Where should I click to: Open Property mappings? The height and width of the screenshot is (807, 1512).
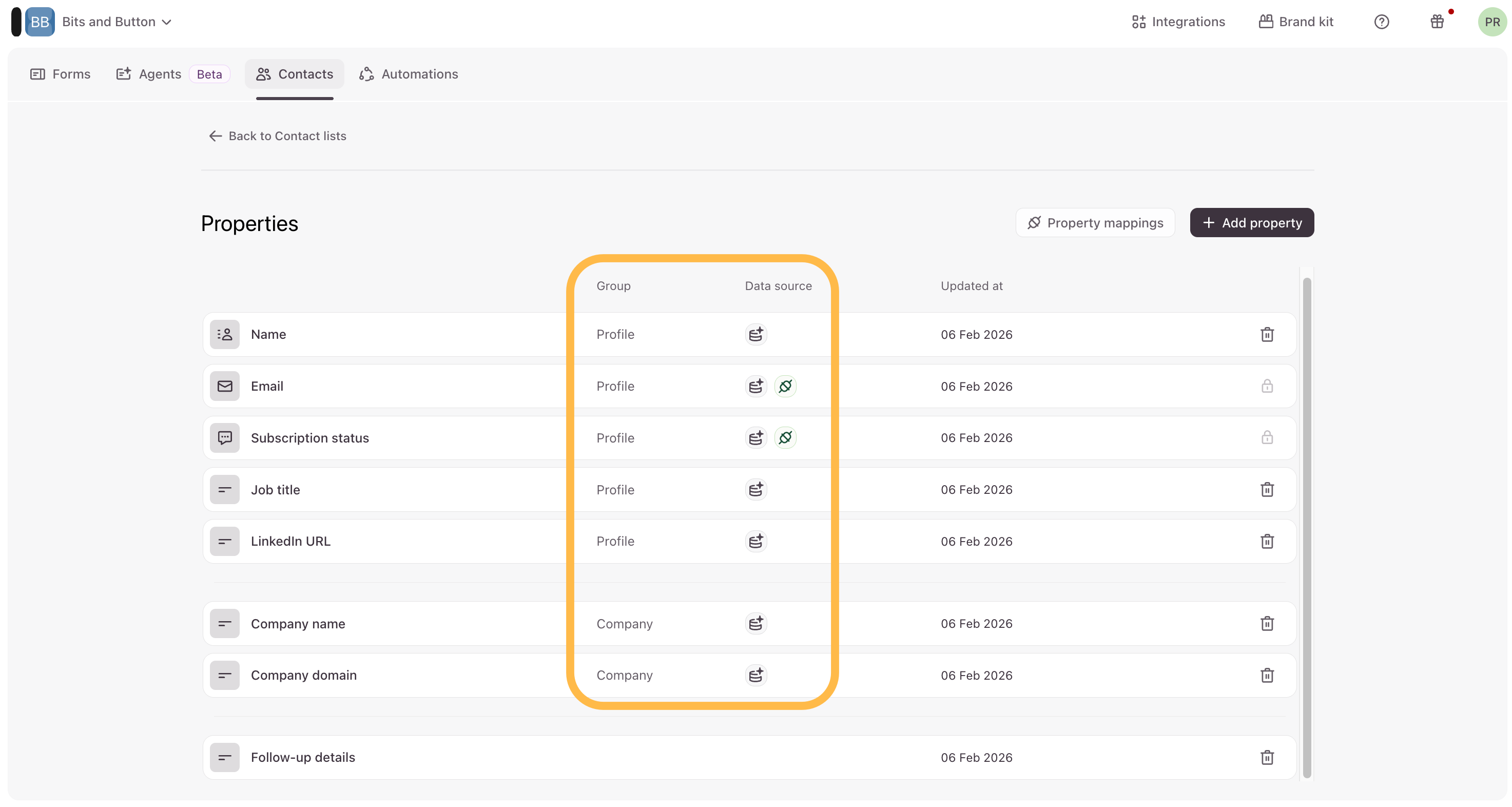pos(1095,223)
